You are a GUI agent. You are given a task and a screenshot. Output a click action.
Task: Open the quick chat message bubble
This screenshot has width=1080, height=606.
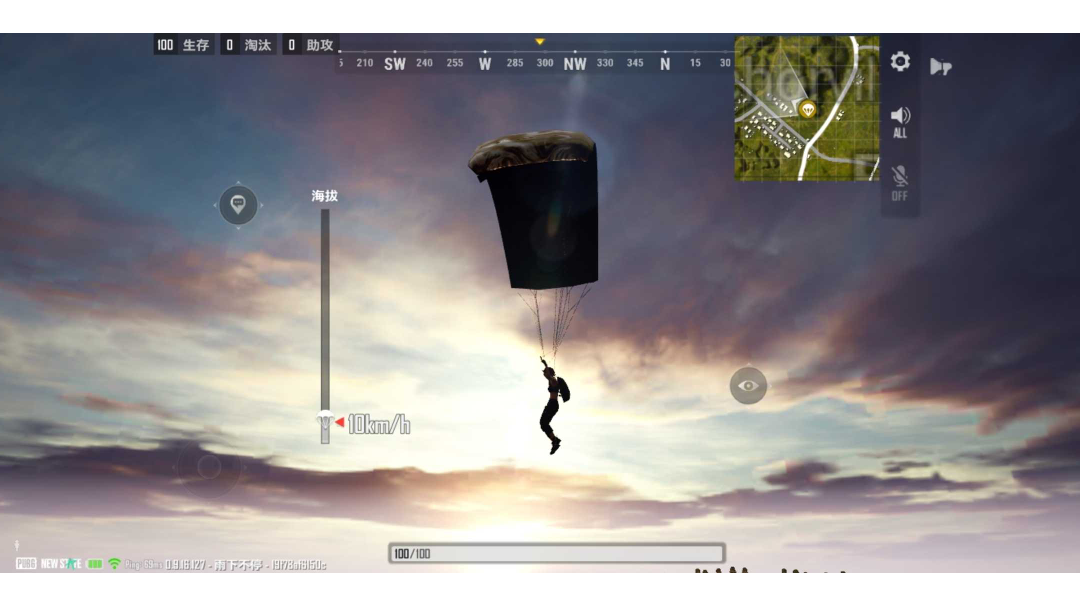click(238, 205)
